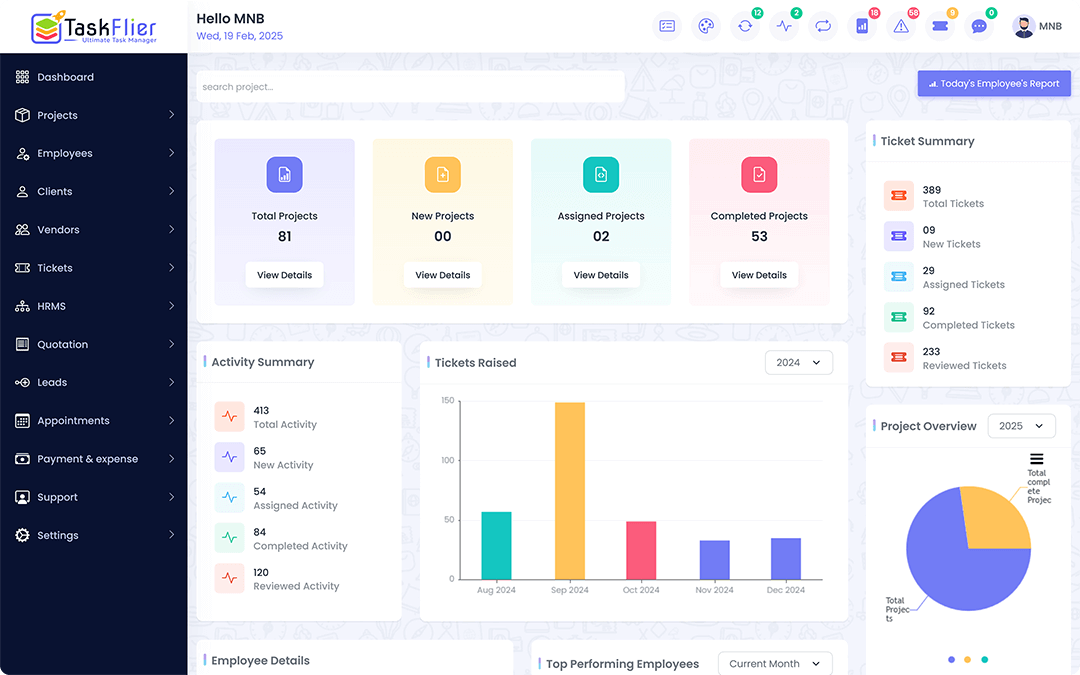Click the activity pulse icon in header
Viewport: 1080px width, 675px height.
point(784,27)
